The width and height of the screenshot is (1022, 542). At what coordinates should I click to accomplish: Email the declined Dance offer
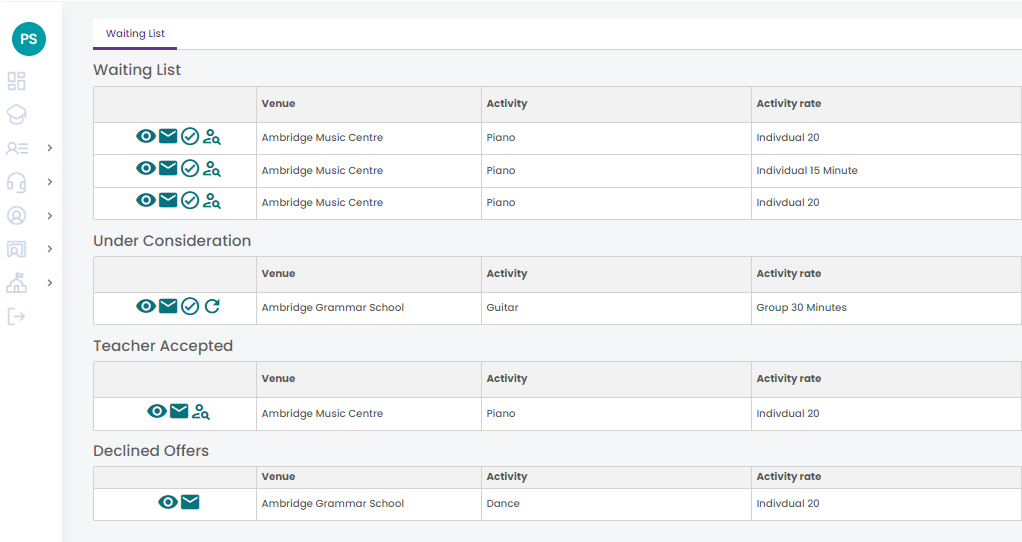pyautogui.click(x=190, y=502)
